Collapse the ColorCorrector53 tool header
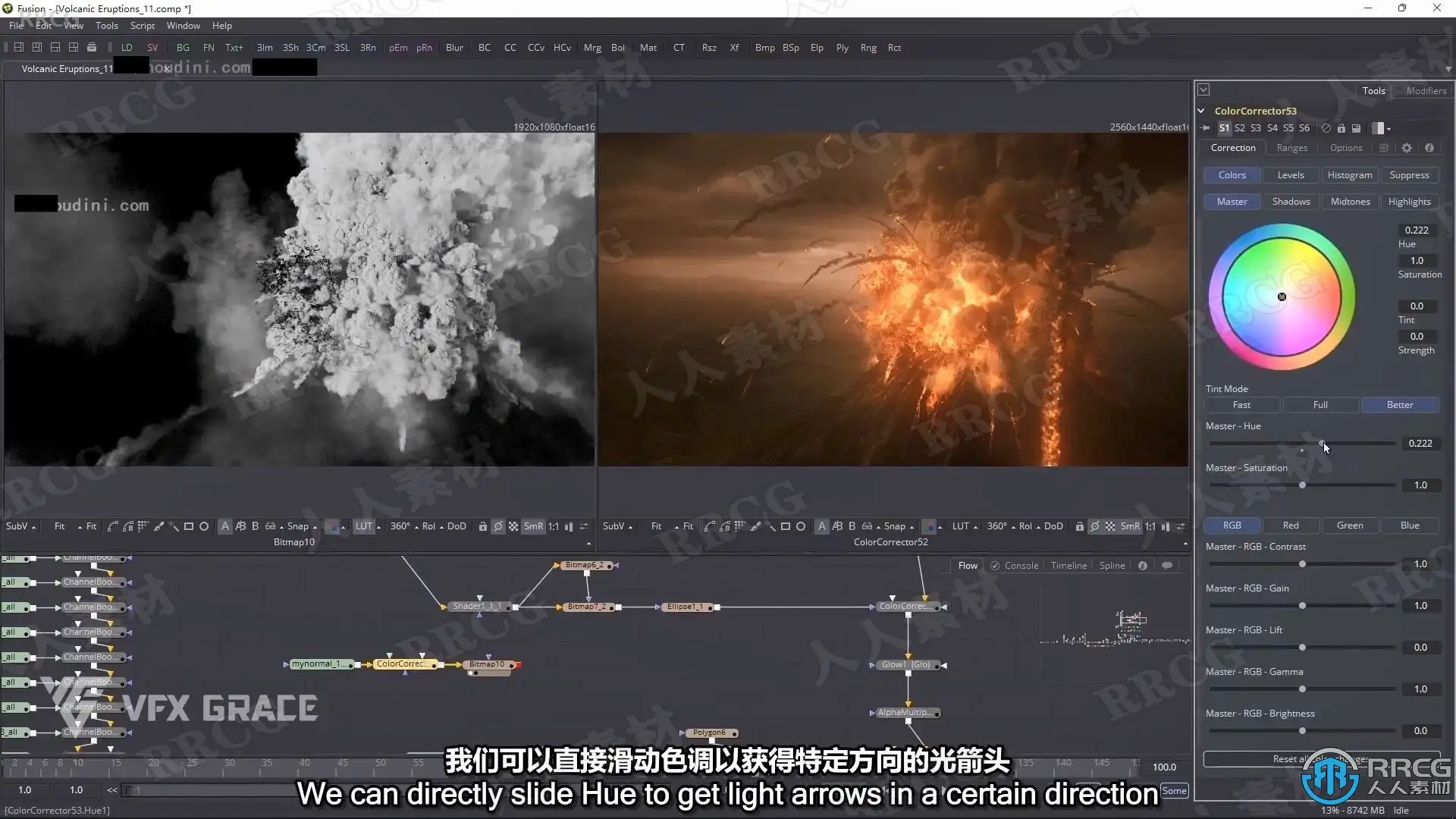Screen dimensions: 1456x819 point(1201,111)
